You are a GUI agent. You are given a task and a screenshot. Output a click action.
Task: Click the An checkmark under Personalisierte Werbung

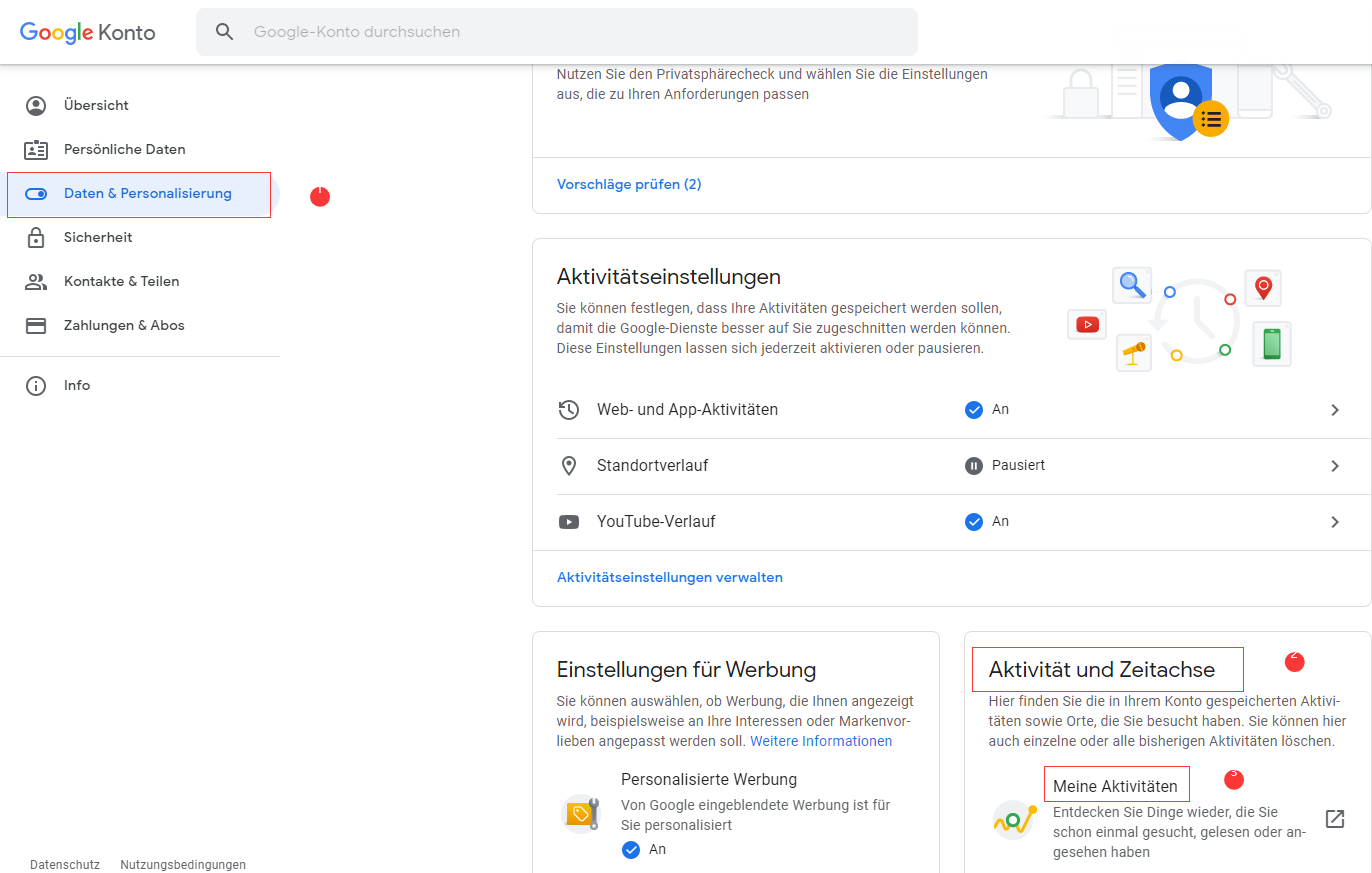(631, 850)
